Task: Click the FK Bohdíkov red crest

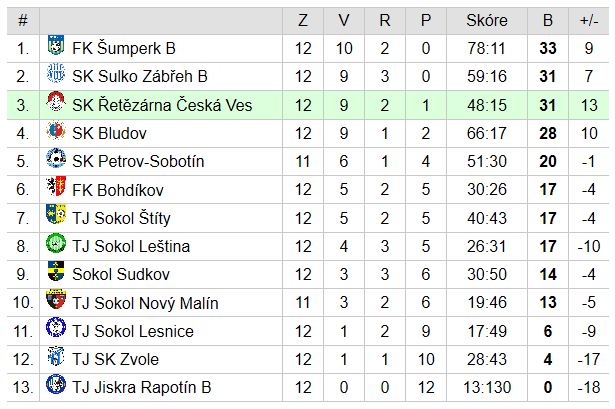Action: point(56,186)
